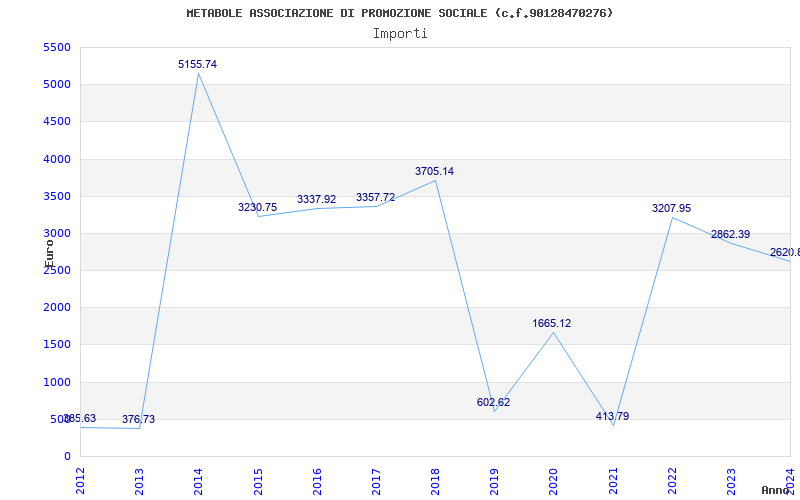Select the 413.79 data label
800x500 pixels.
612,416
